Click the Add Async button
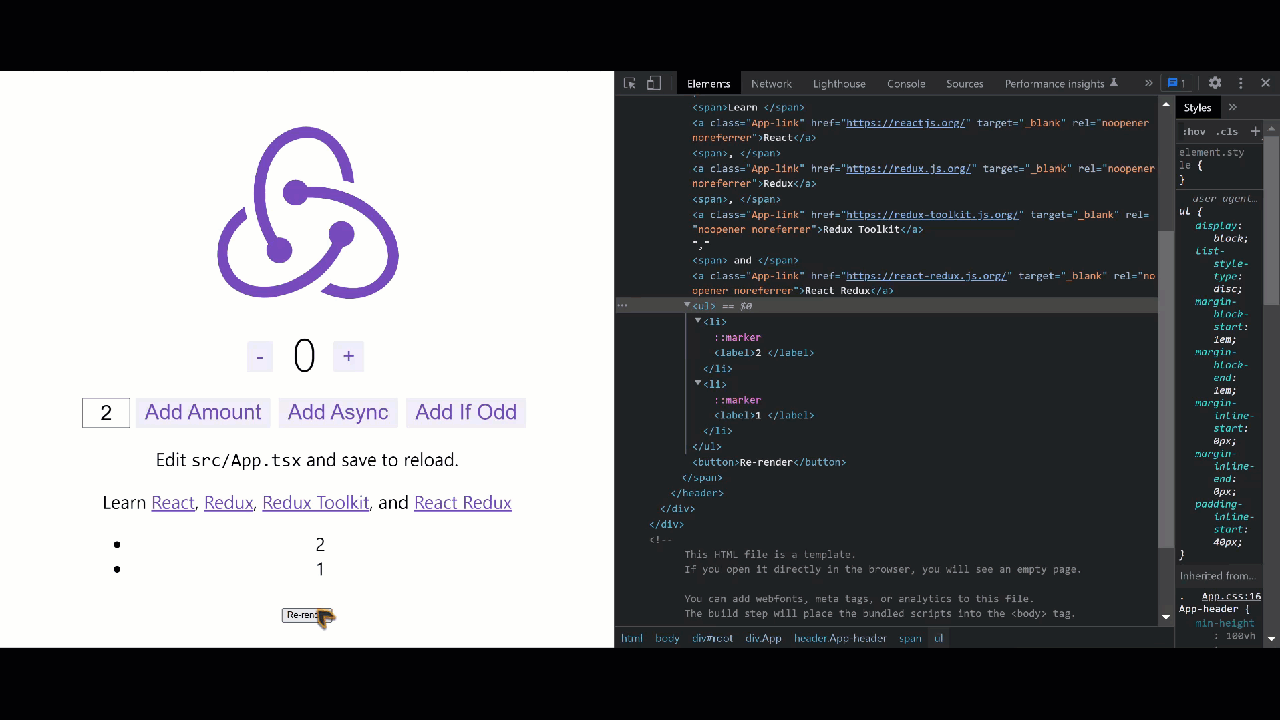The image size is (1280, 720). [x=338, y=412]
